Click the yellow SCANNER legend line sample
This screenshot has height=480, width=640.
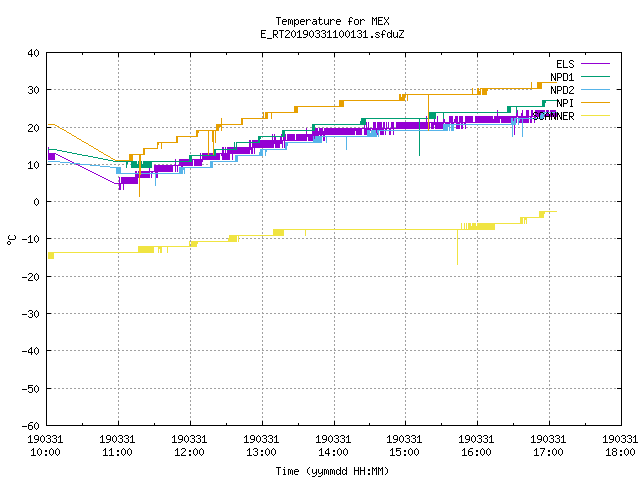pyautogui.click(x=595, y=116)
